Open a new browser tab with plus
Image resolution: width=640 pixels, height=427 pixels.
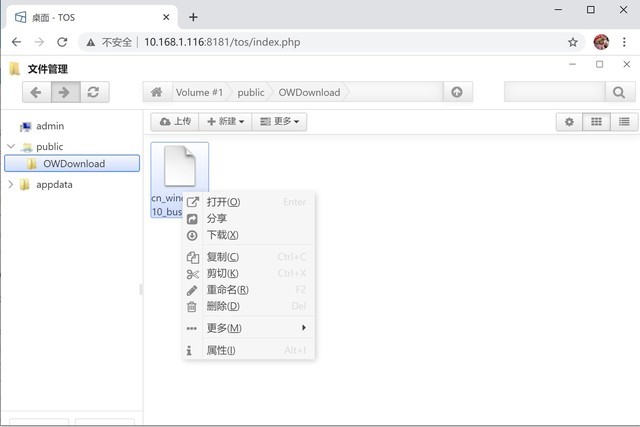point(193,17)
